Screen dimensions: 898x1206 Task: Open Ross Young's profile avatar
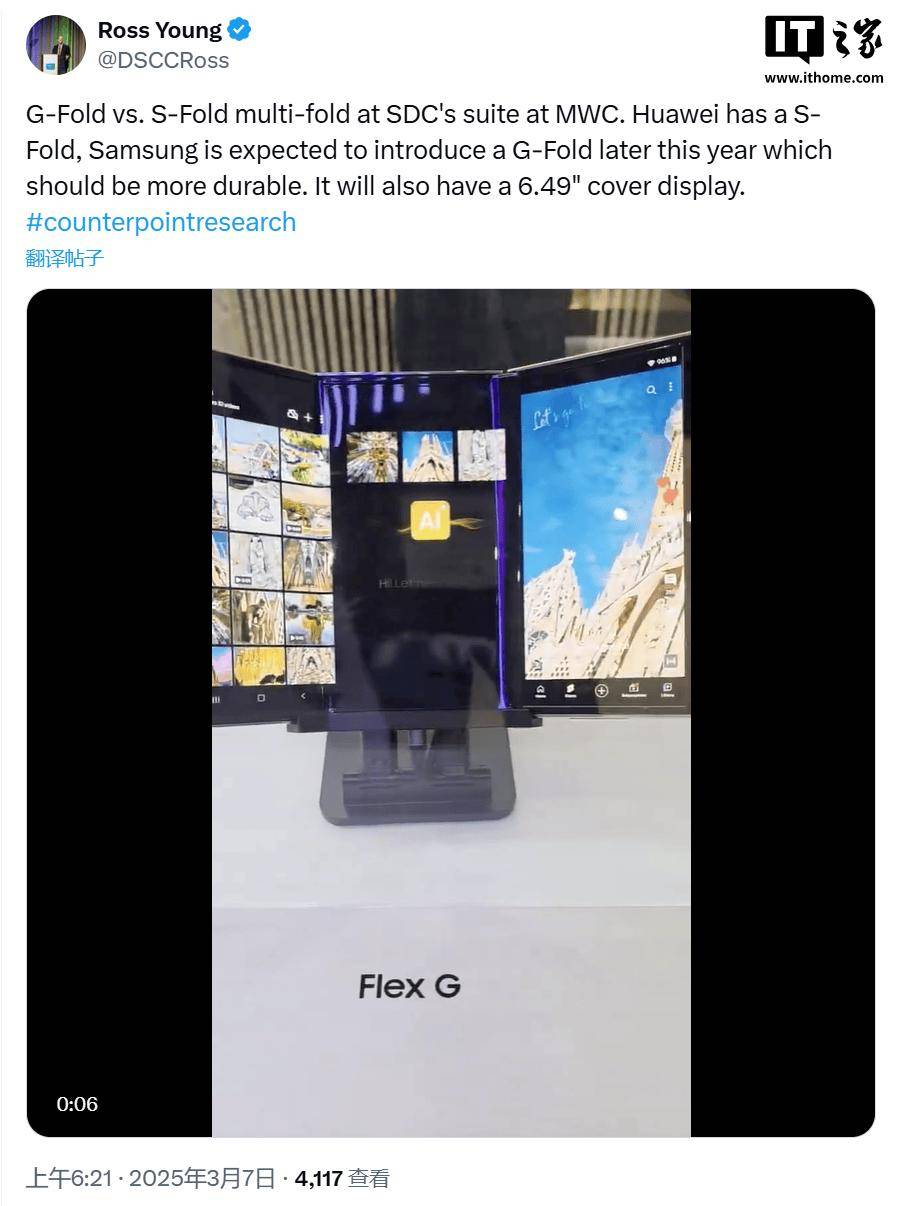55,45
